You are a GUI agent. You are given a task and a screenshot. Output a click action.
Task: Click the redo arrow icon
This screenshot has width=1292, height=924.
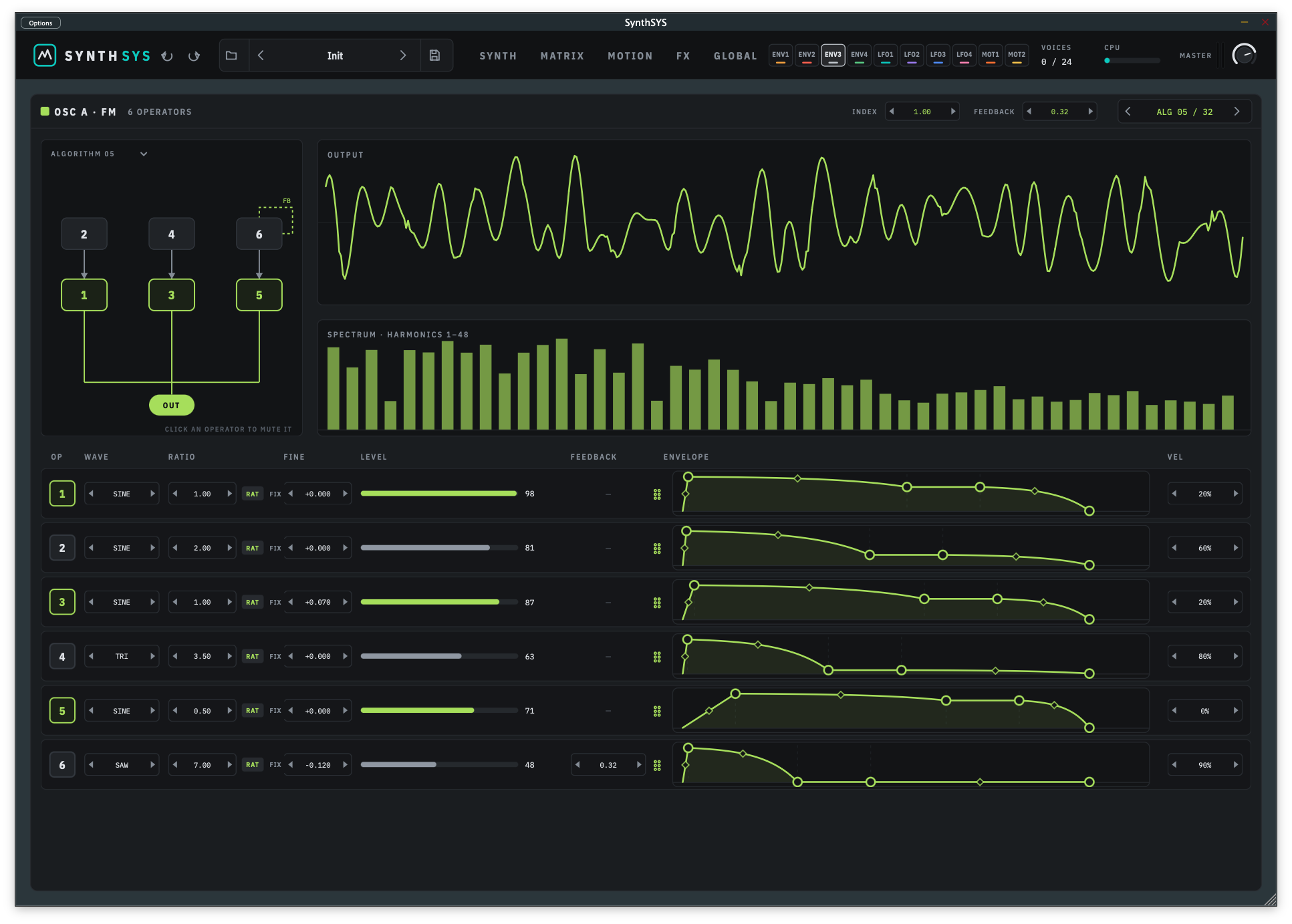[x=194, y=56]
